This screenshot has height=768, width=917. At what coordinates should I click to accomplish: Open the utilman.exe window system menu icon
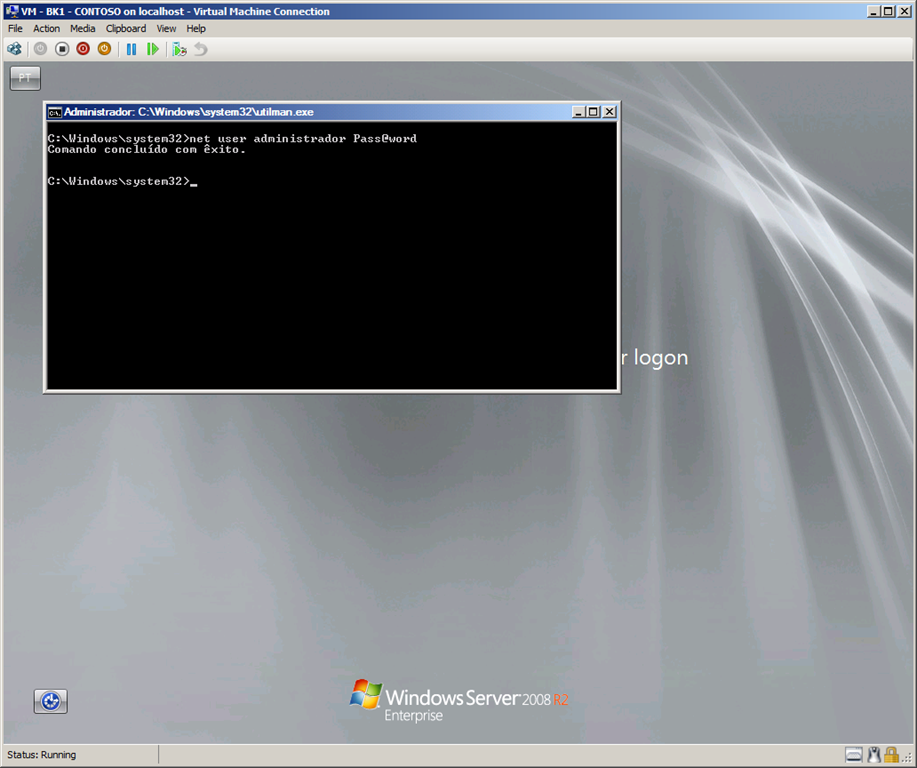[53, 111]
